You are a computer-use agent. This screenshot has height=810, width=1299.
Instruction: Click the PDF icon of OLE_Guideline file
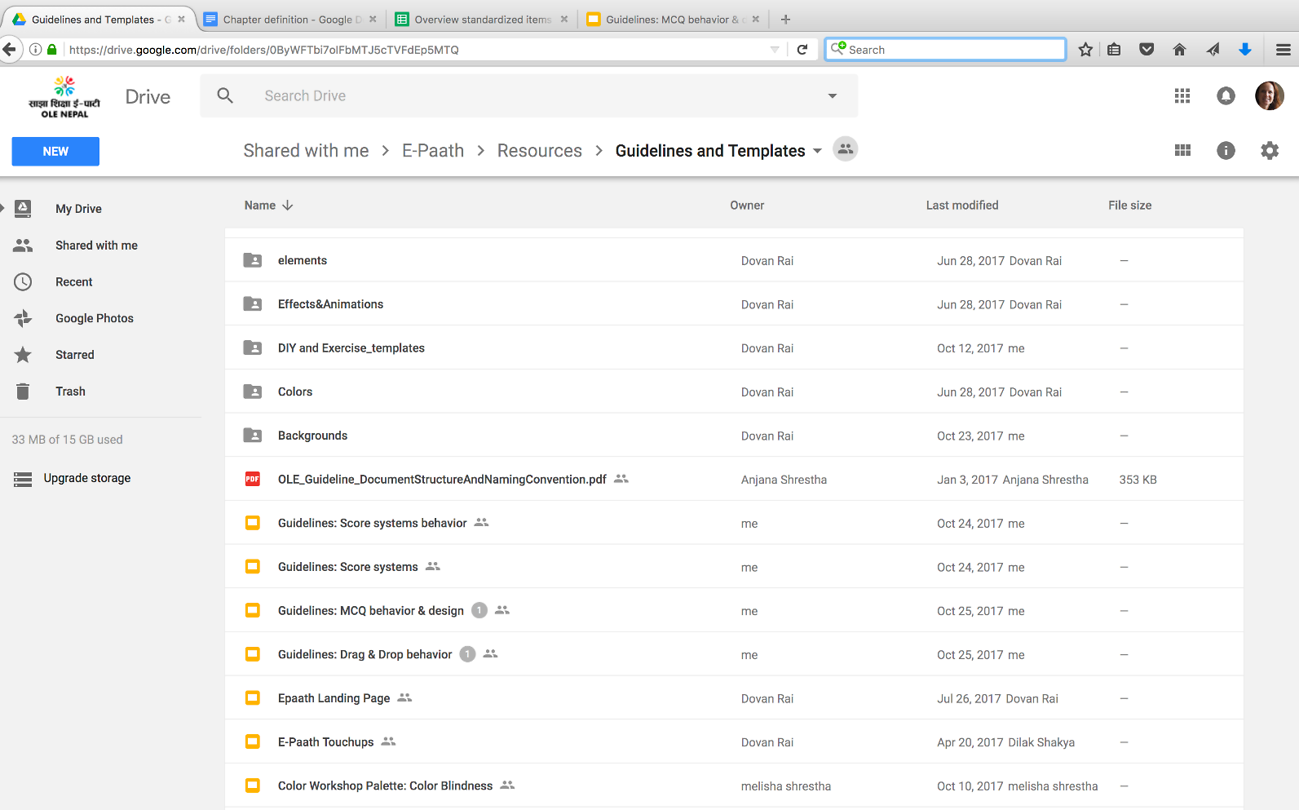pos(253,479)
